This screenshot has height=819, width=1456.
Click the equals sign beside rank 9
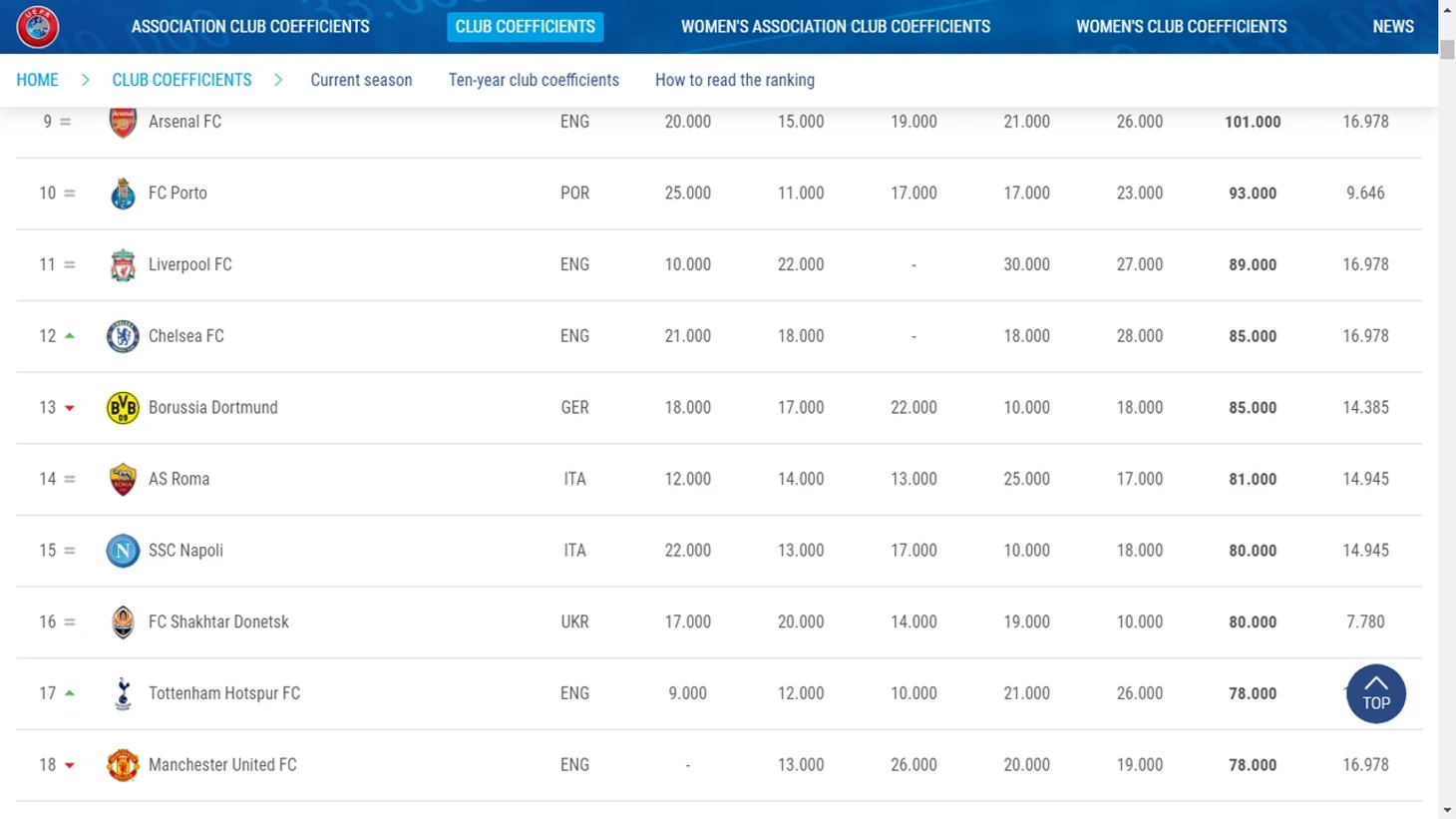click(x=66, y=122)
